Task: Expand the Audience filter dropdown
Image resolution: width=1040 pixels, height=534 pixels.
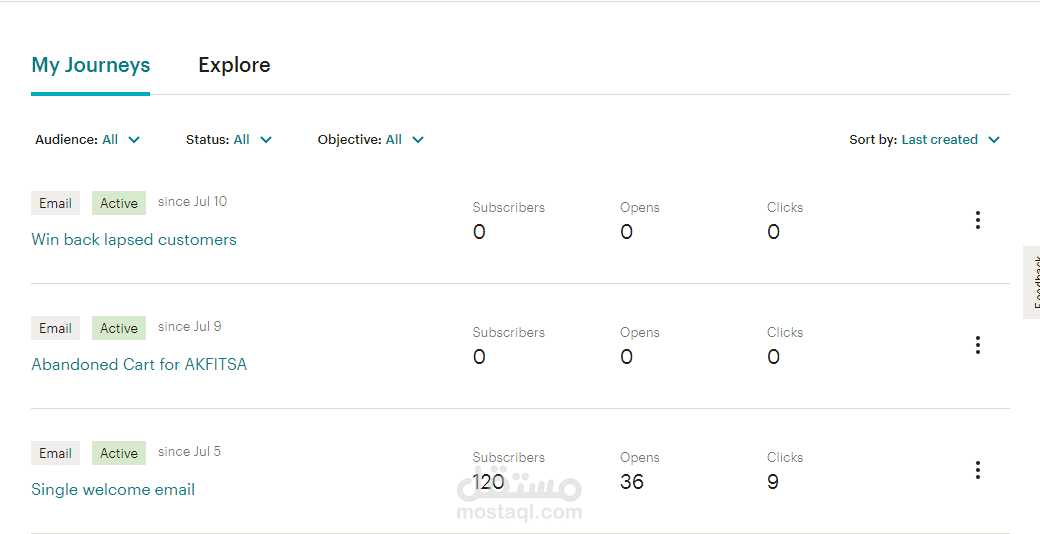Action: pyautogui.click(x=88, y=140)
